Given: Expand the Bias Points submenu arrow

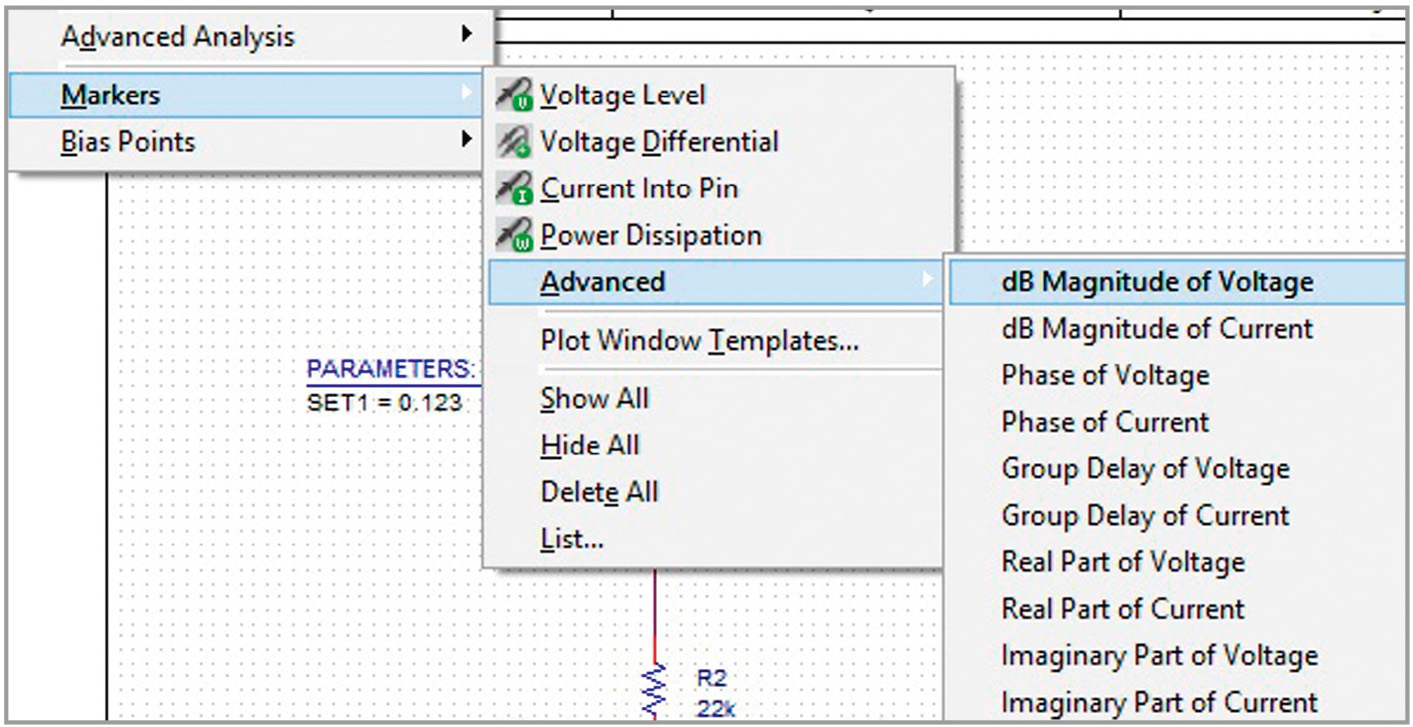Looking at the screenshot, I should point(466,141).
